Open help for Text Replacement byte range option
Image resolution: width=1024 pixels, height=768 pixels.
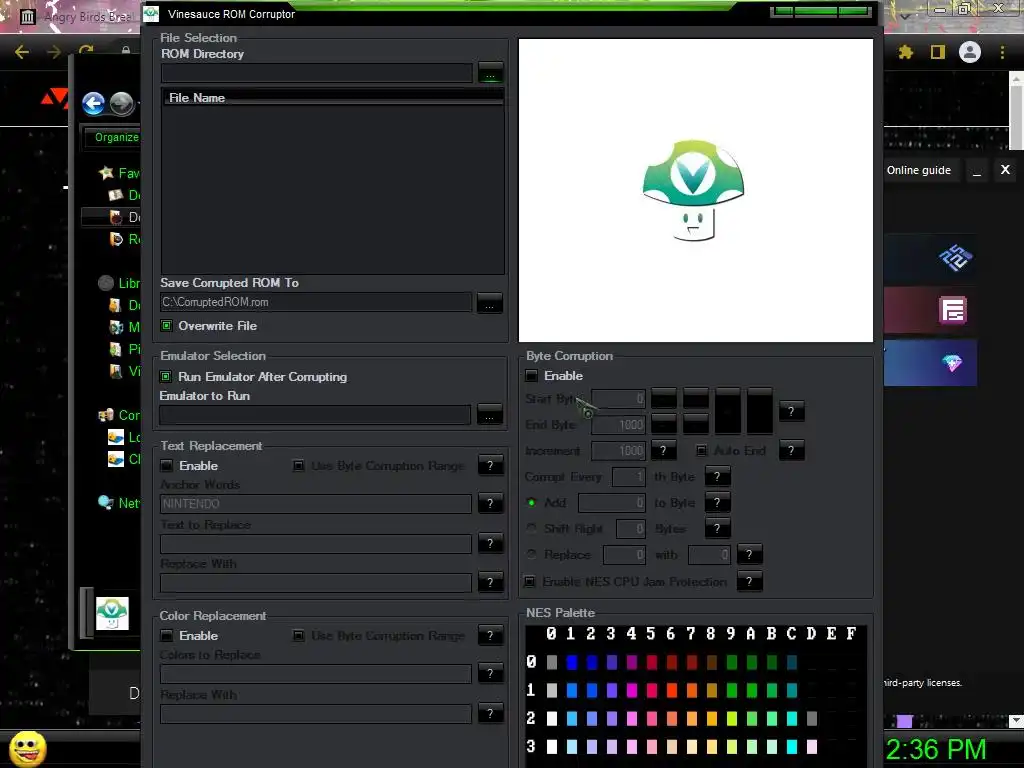(x=490, y=466)
